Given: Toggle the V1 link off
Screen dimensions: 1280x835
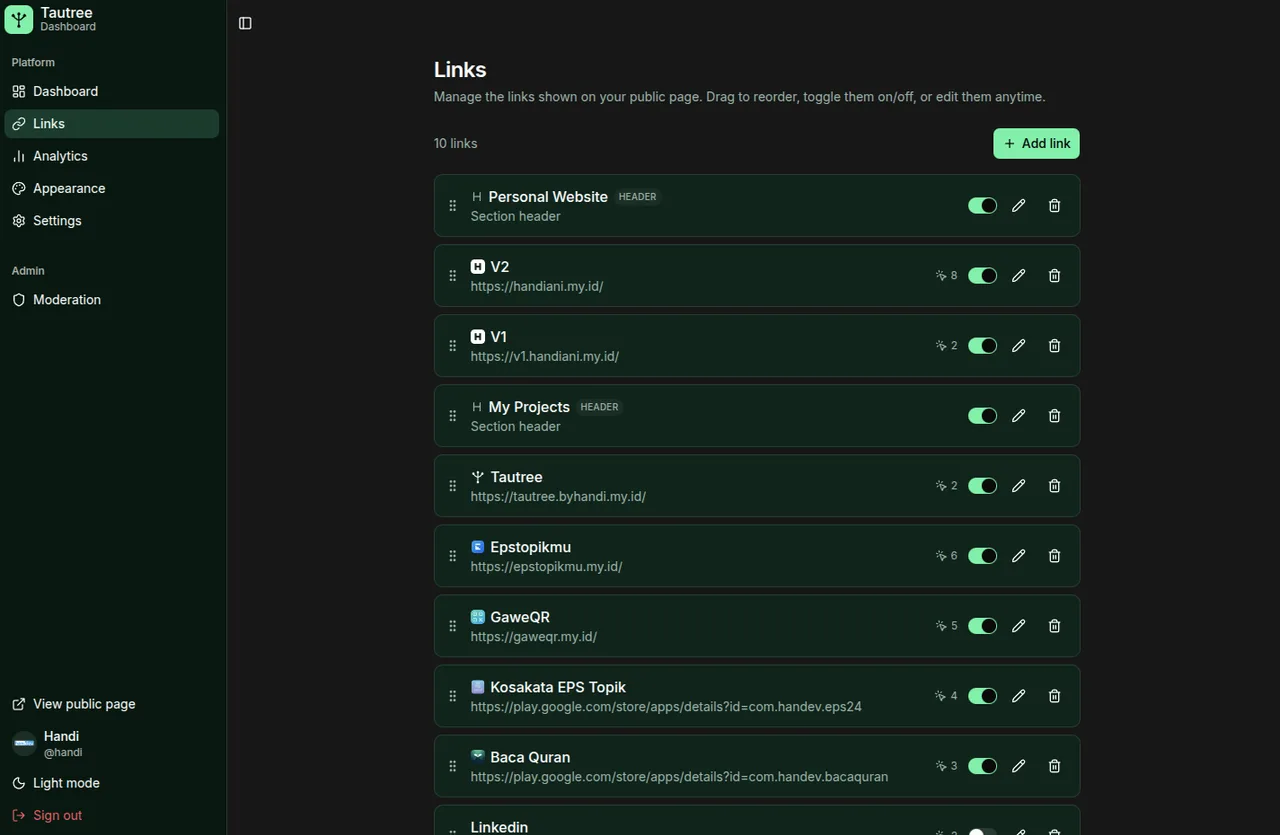Looking at the screenshot, I should [983, 346].
